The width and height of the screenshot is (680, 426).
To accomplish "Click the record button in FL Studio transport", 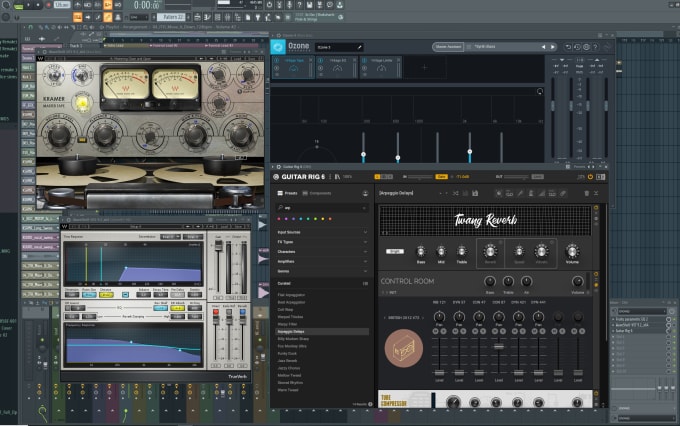I will click(x=48, y=5).
